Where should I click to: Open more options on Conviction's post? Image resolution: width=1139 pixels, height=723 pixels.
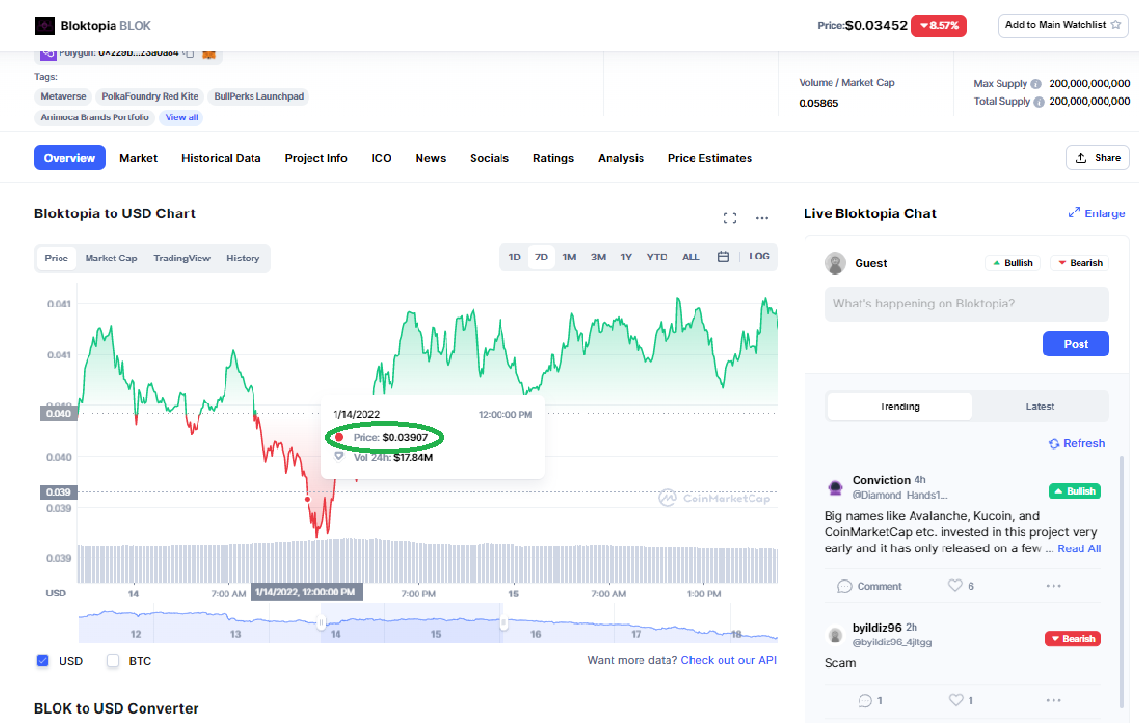(x=1053, y=586)
